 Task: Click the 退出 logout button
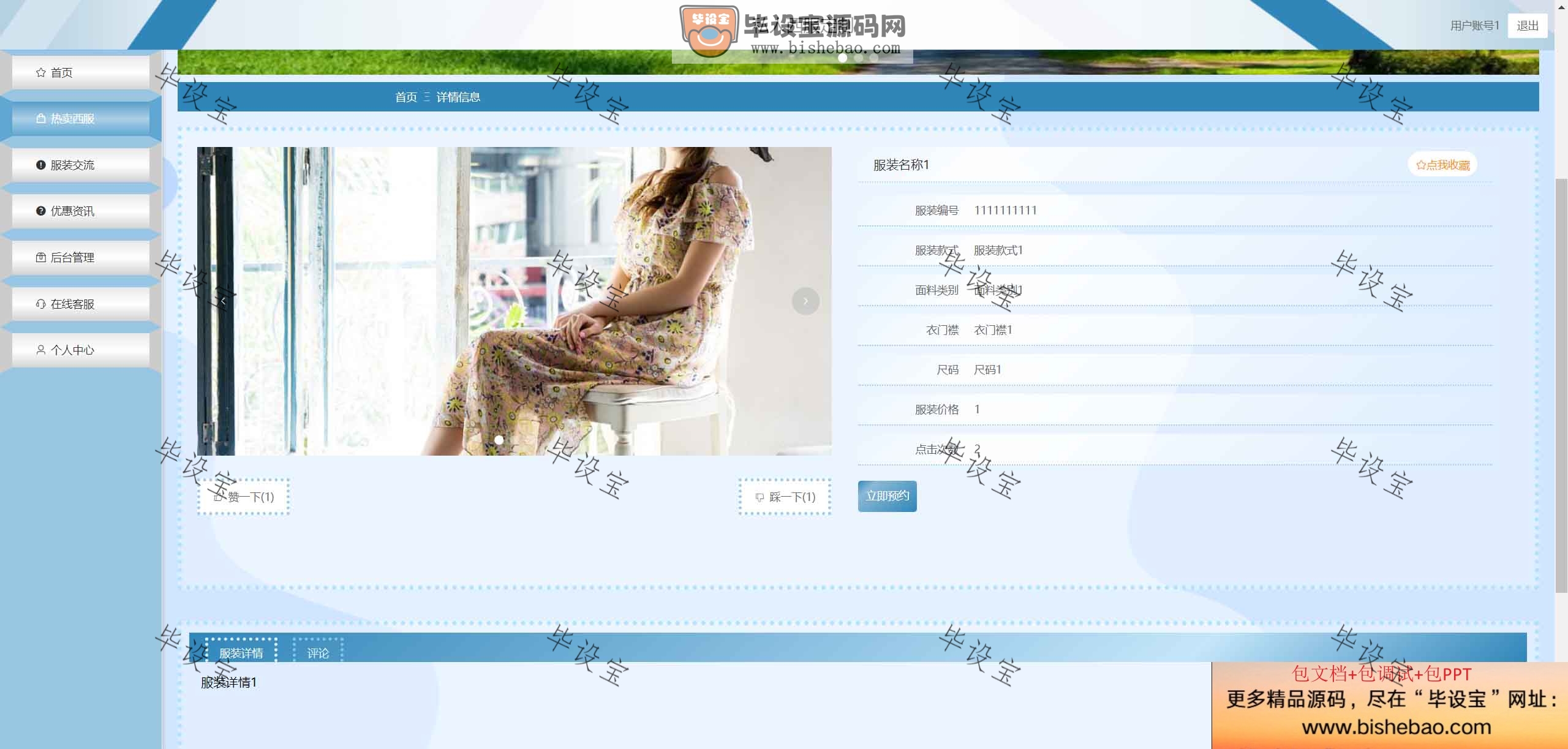[1527, 25]
